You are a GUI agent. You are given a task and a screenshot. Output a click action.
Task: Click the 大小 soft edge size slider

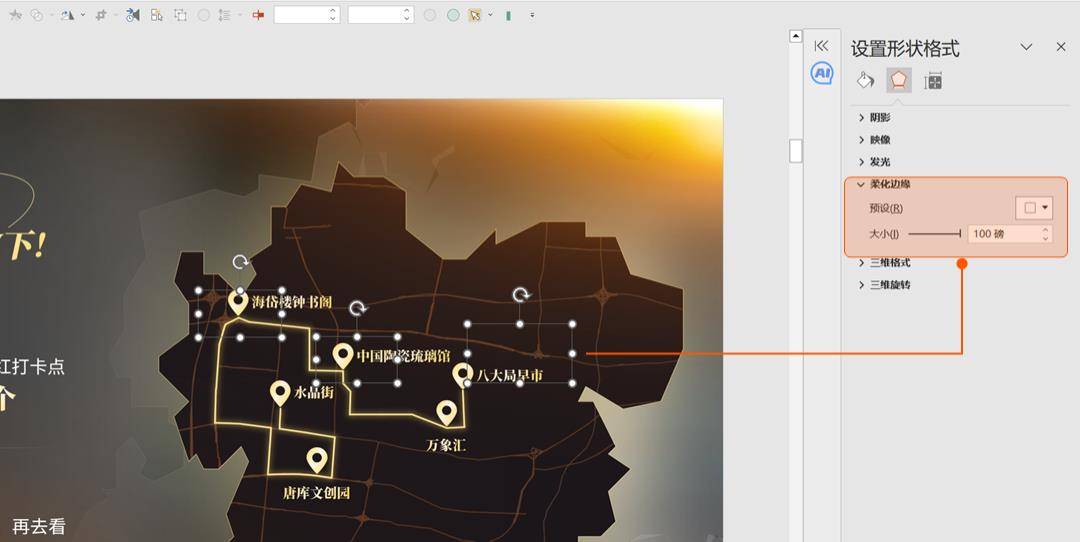(x=934, y=234)
